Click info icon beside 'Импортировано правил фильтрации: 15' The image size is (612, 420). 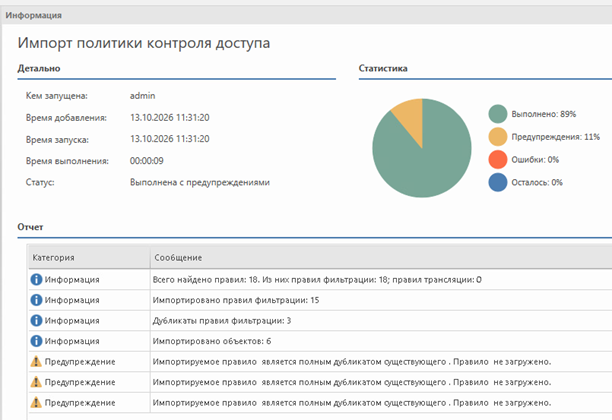(36, 300)
